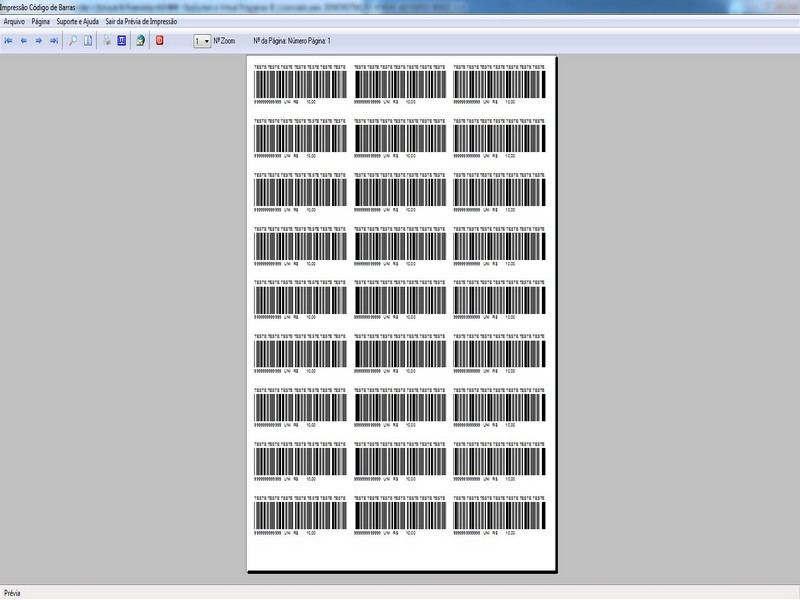Go to the next page arrow
Viewport: 800px width, 600px height.
39,41
